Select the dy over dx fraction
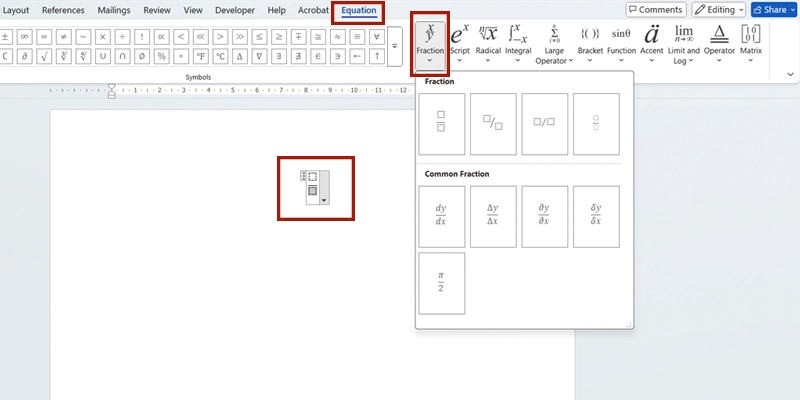 pos(441,216)
